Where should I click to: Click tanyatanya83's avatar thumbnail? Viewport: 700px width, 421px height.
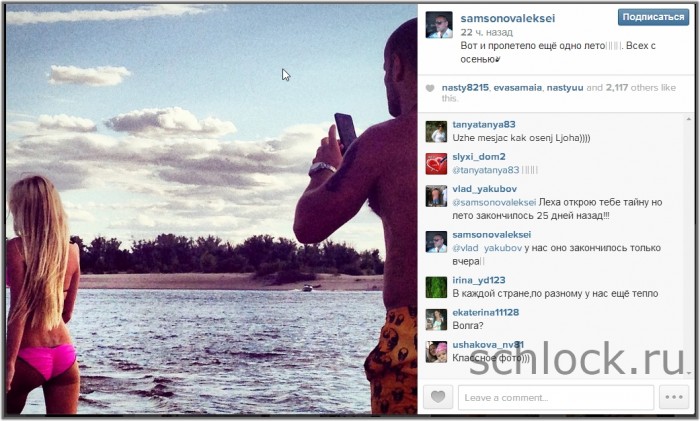[x=436, y=132]
